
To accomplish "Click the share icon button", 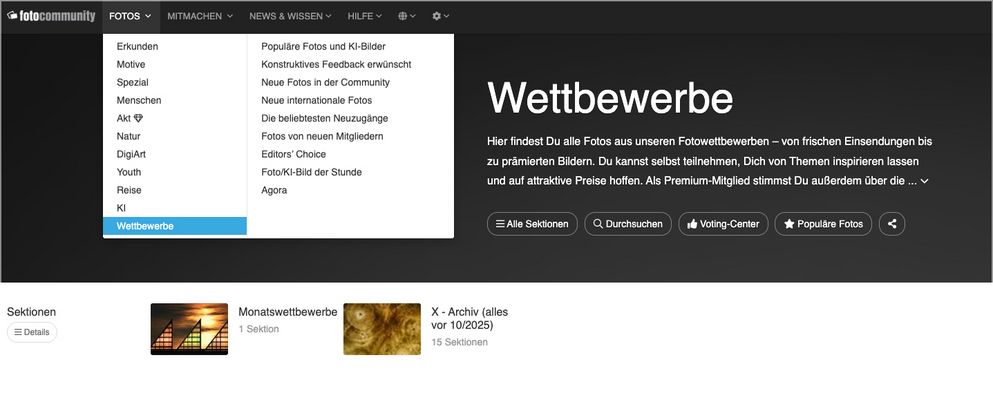I will 892,223.
